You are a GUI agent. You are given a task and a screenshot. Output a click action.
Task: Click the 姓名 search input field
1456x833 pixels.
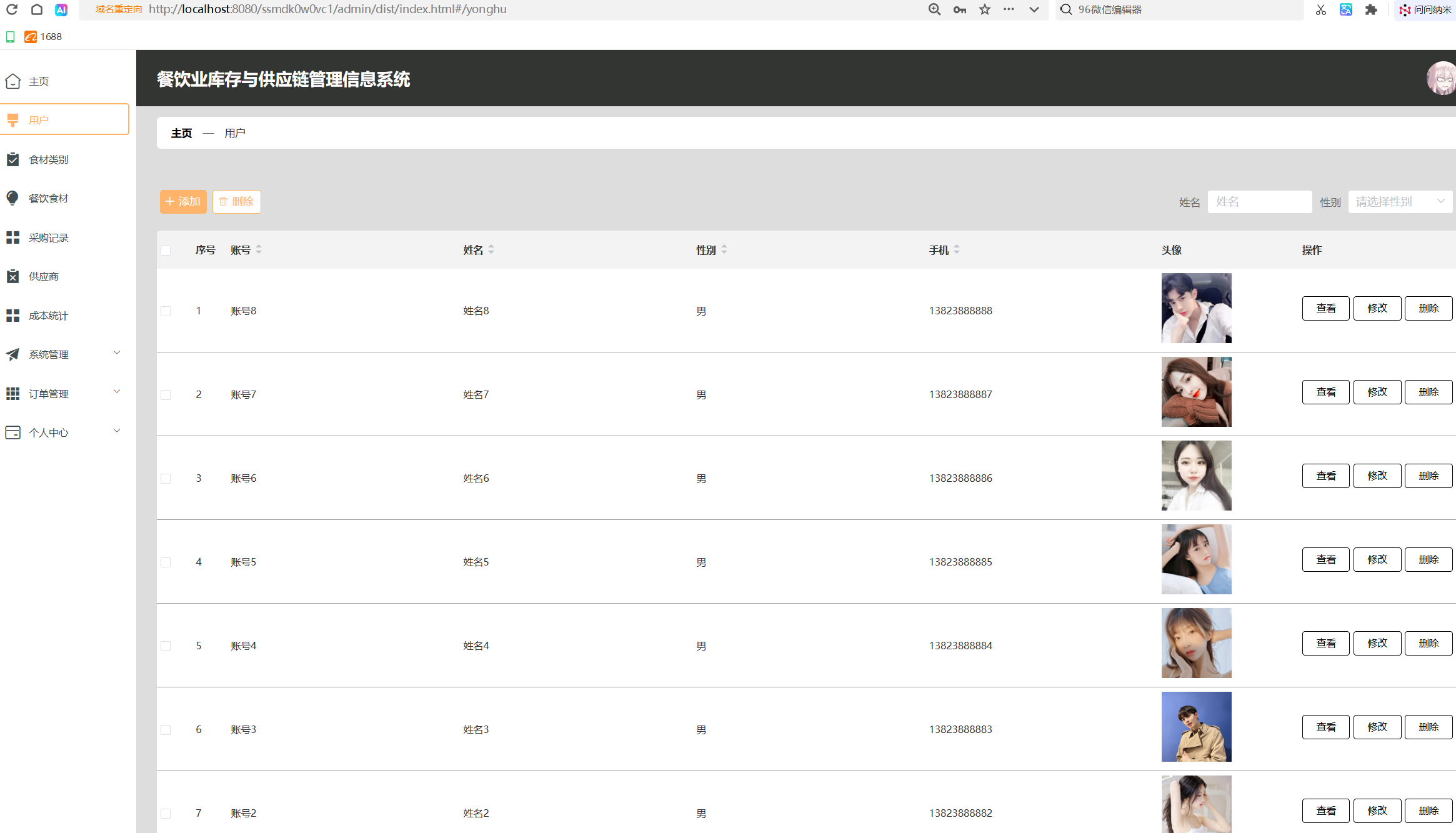(1260, 202)
